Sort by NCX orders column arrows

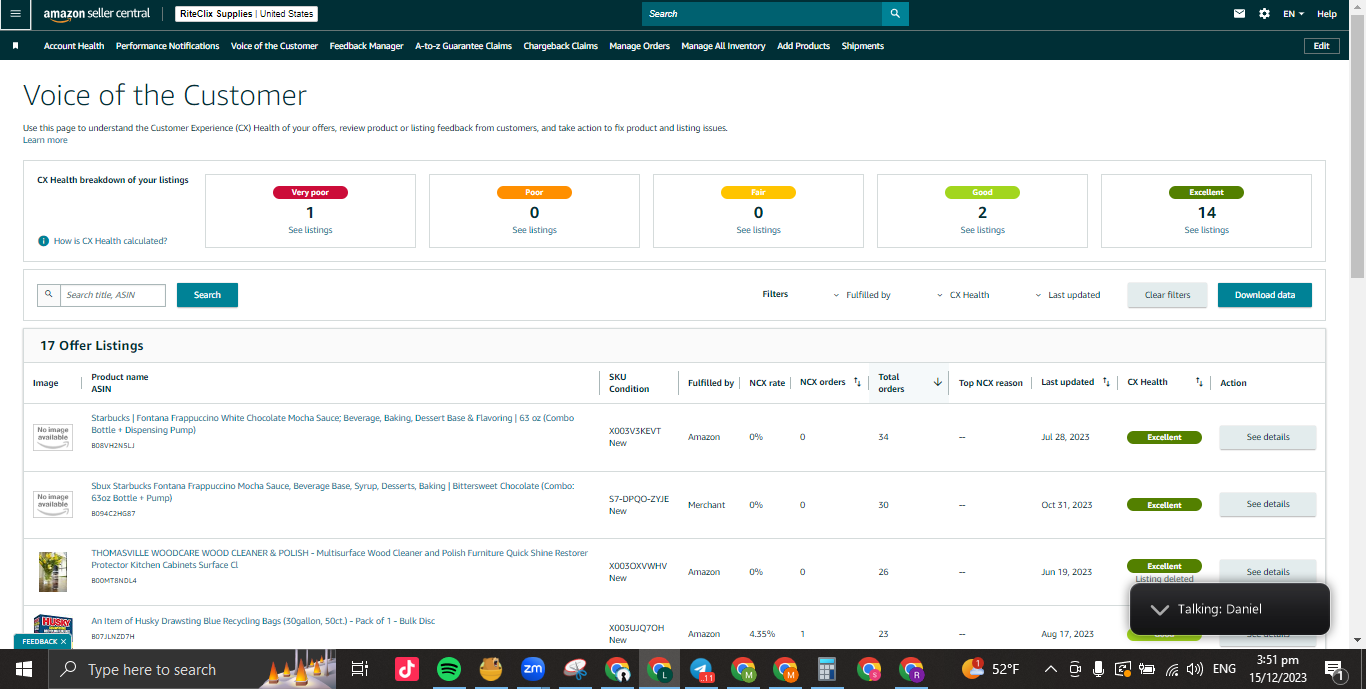pos(857,382)
